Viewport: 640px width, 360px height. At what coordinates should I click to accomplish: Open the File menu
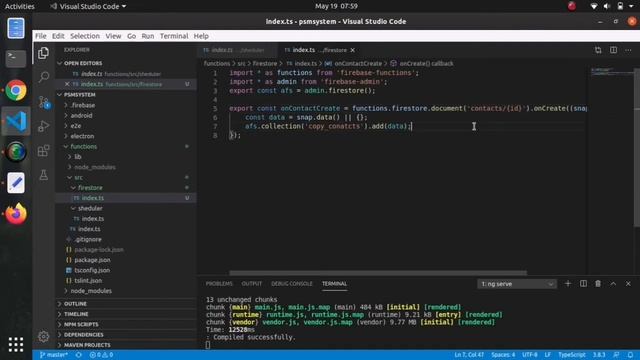pos(40,36)
